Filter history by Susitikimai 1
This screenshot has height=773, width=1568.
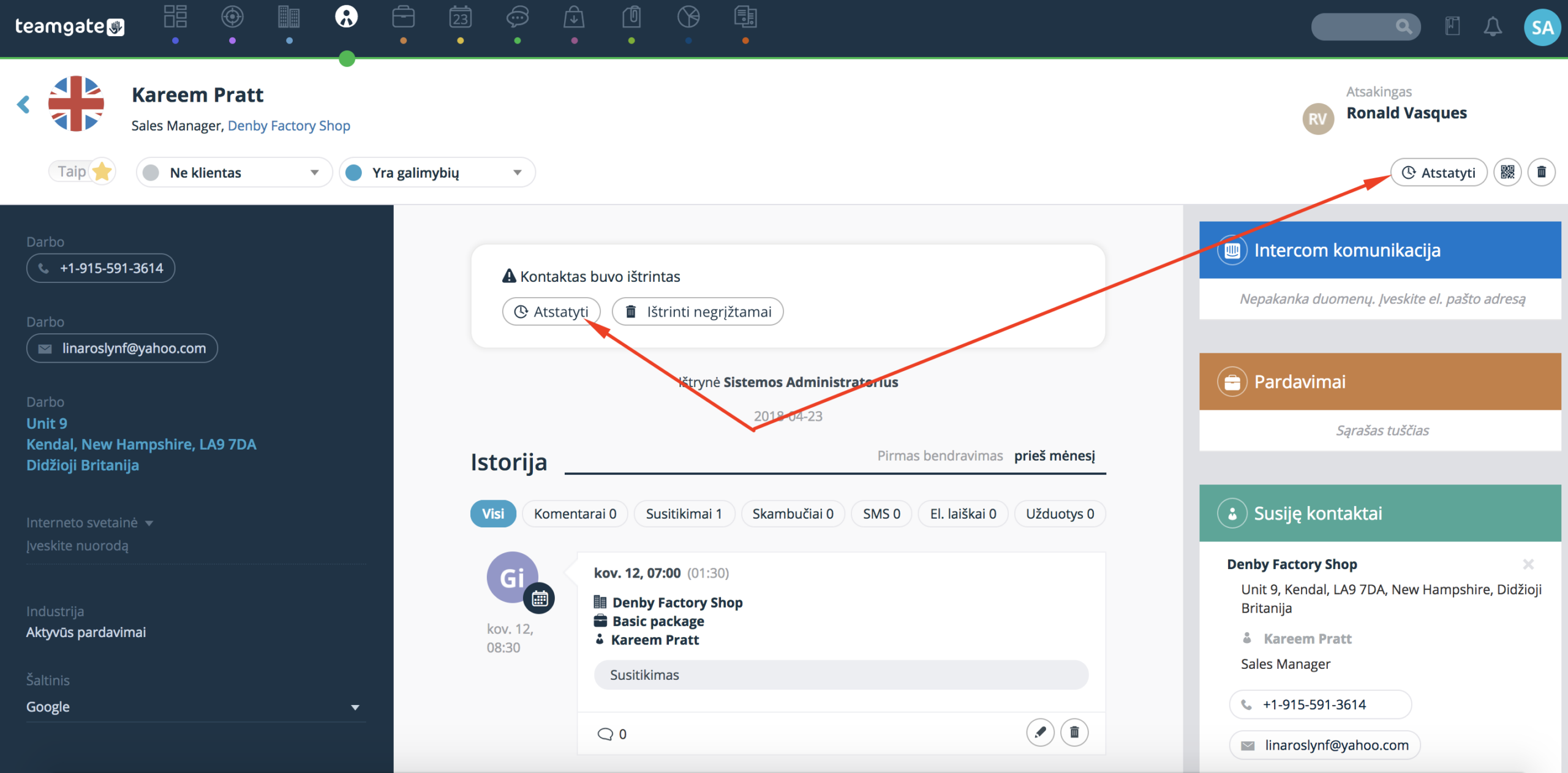tap(684, 513)
